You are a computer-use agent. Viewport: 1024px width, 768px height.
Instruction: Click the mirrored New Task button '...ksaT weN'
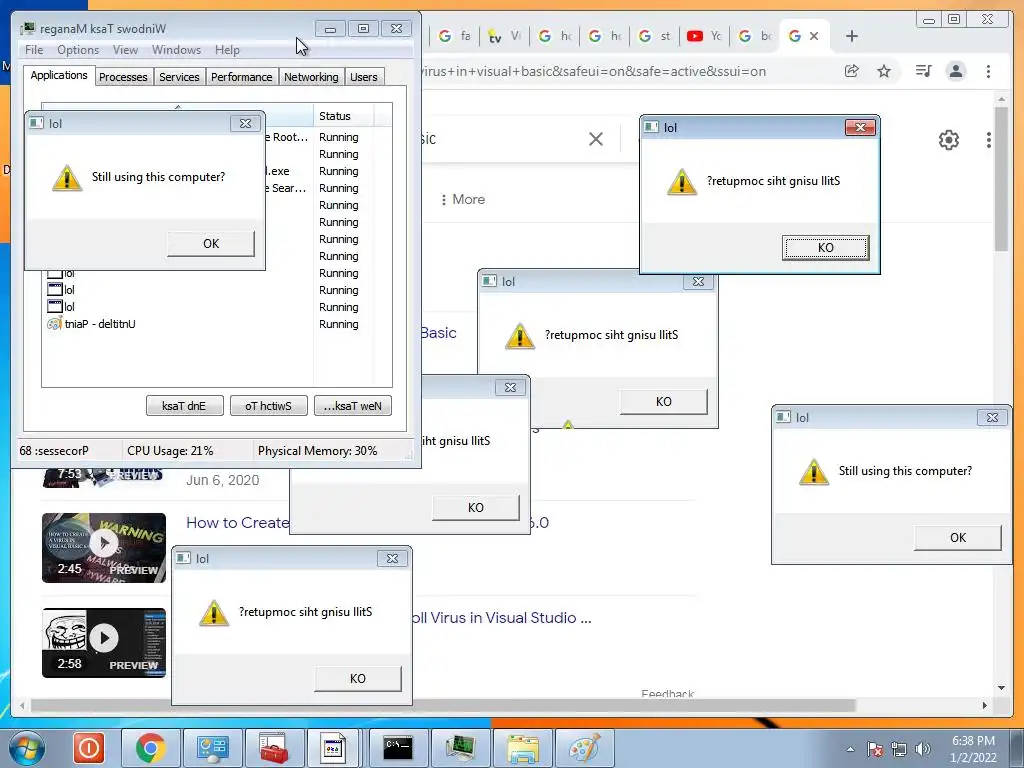point(353,406)
